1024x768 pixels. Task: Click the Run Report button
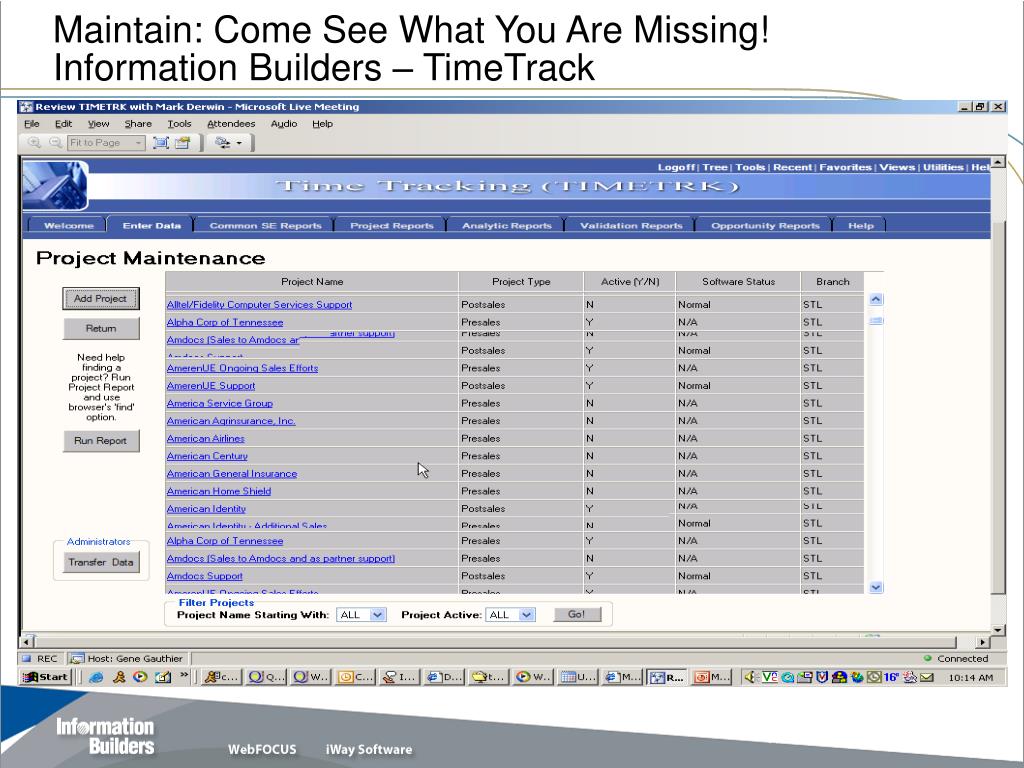point(101,441)
